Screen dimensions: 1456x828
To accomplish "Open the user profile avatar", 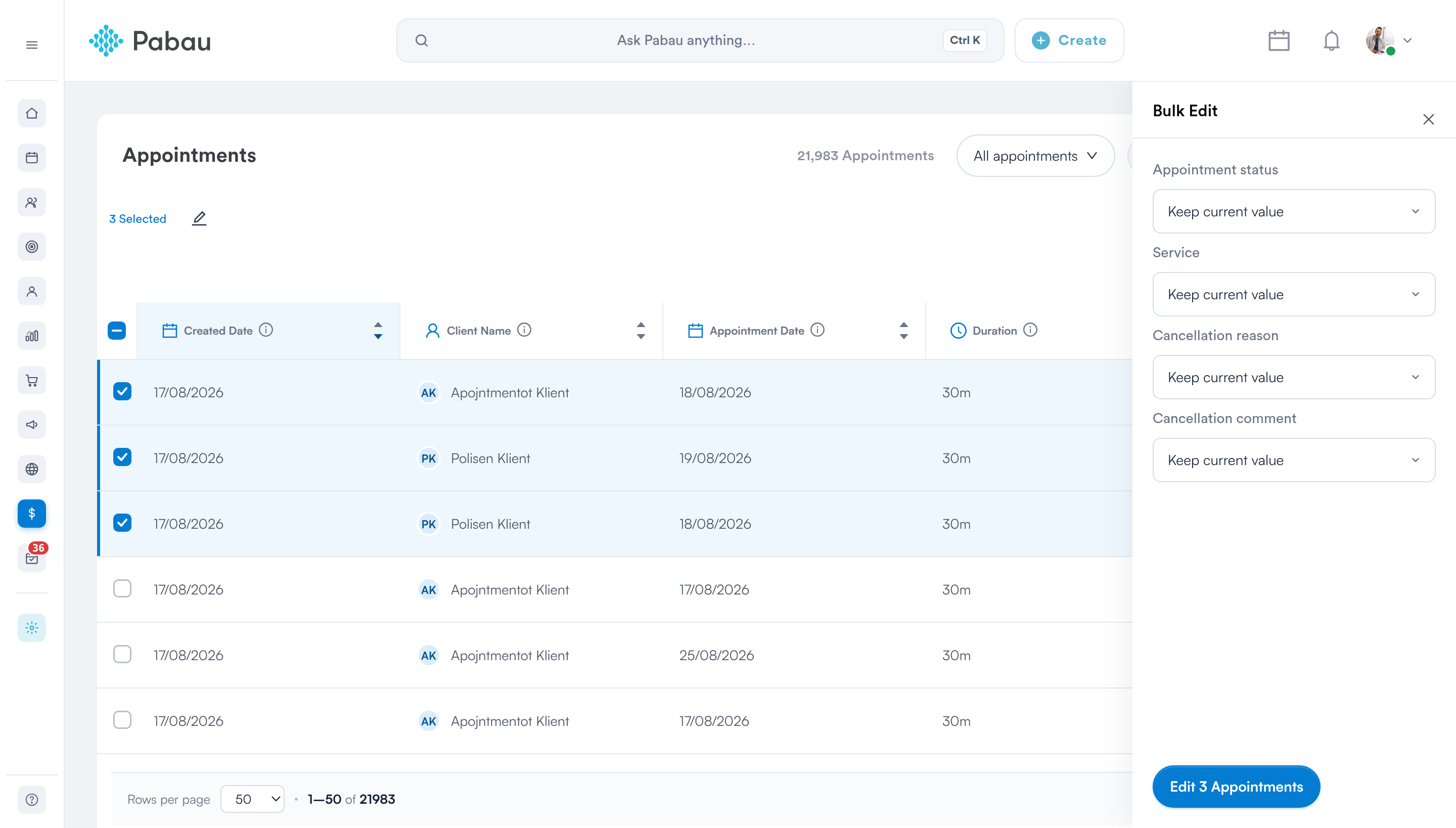I will (x=1380, y=40).
